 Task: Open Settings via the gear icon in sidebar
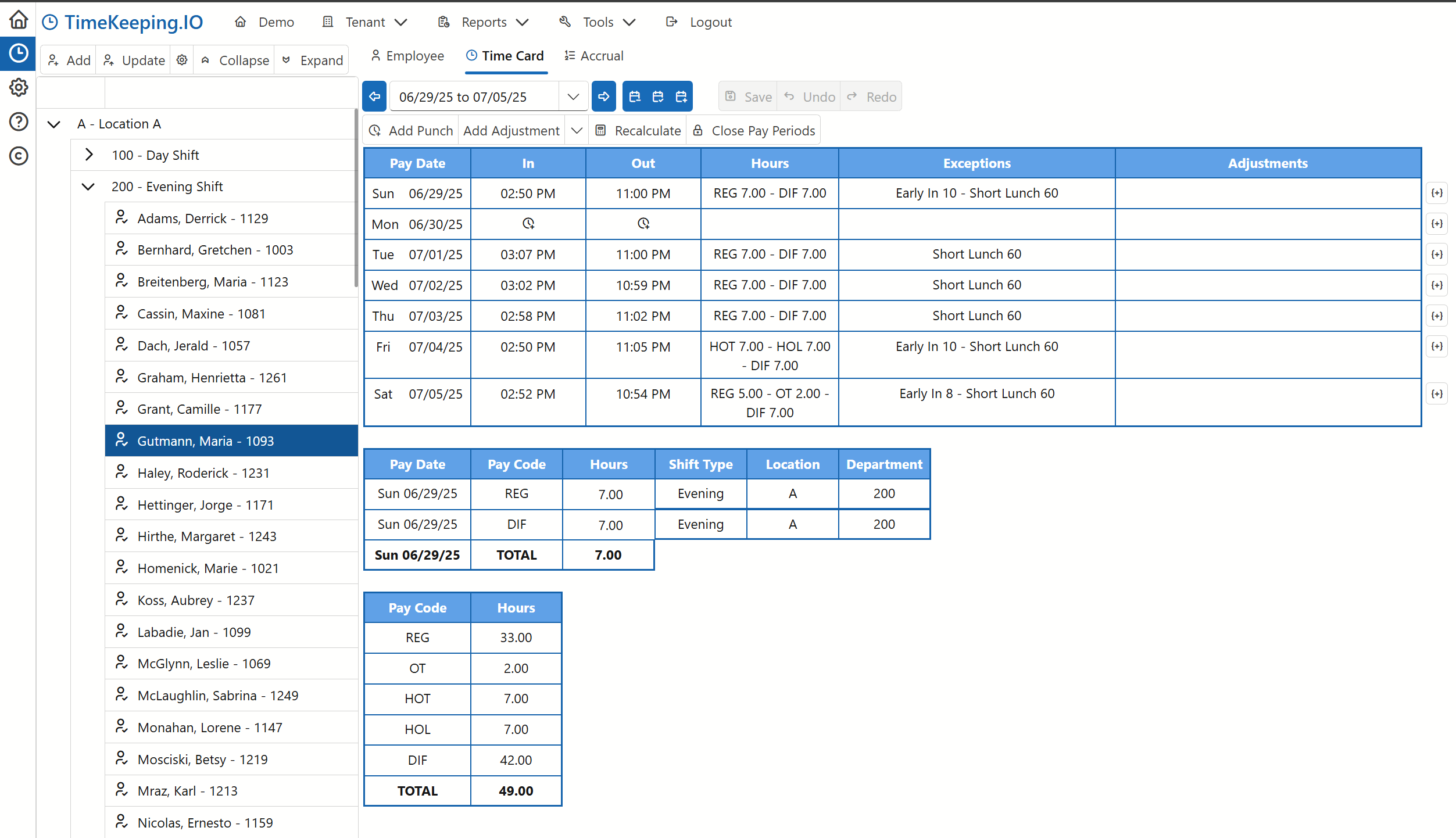(x=18, y=87)
